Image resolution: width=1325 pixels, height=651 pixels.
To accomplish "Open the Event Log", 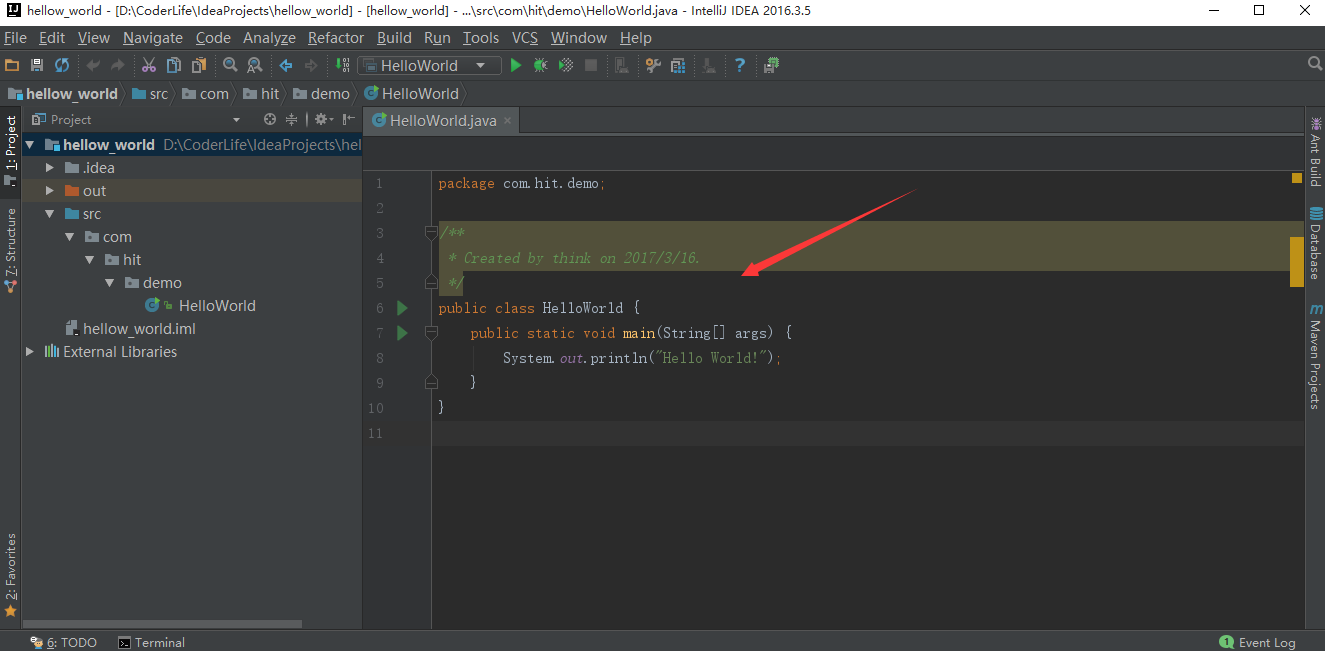I will point(1257,643).
